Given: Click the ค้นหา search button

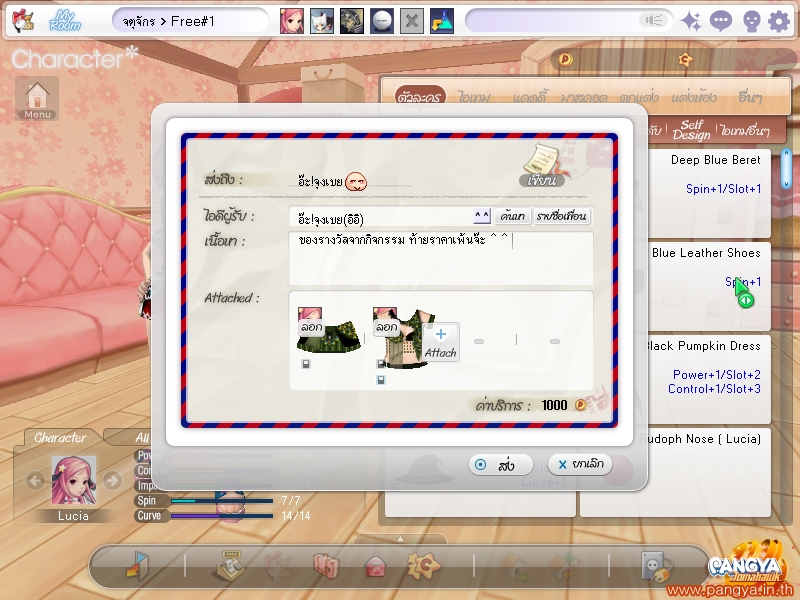Looking at the screenshot, I should [513, 216].
